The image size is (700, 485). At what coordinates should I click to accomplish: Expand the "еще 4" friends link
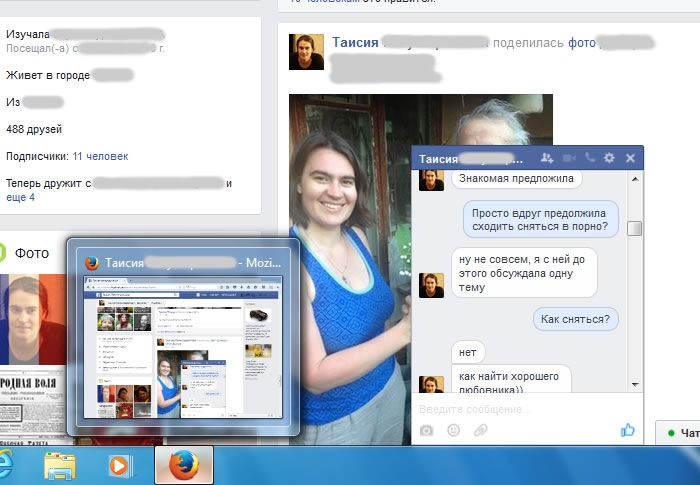click(x=20, y=198)
